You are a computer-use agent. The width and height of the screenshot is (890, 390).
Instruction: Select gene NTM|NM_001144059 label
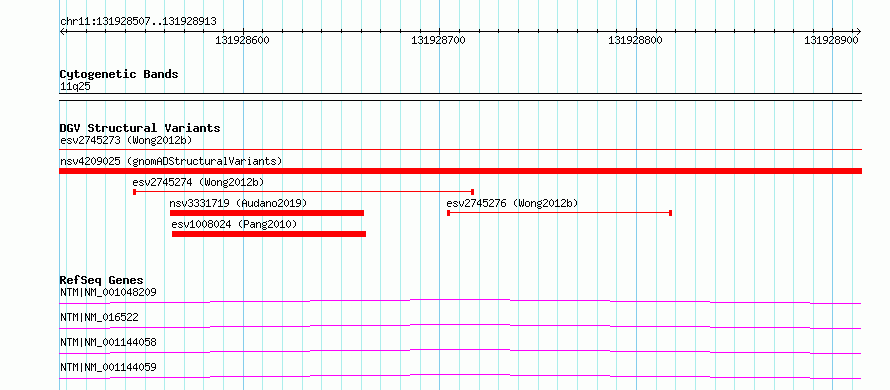tap(108, 367)
